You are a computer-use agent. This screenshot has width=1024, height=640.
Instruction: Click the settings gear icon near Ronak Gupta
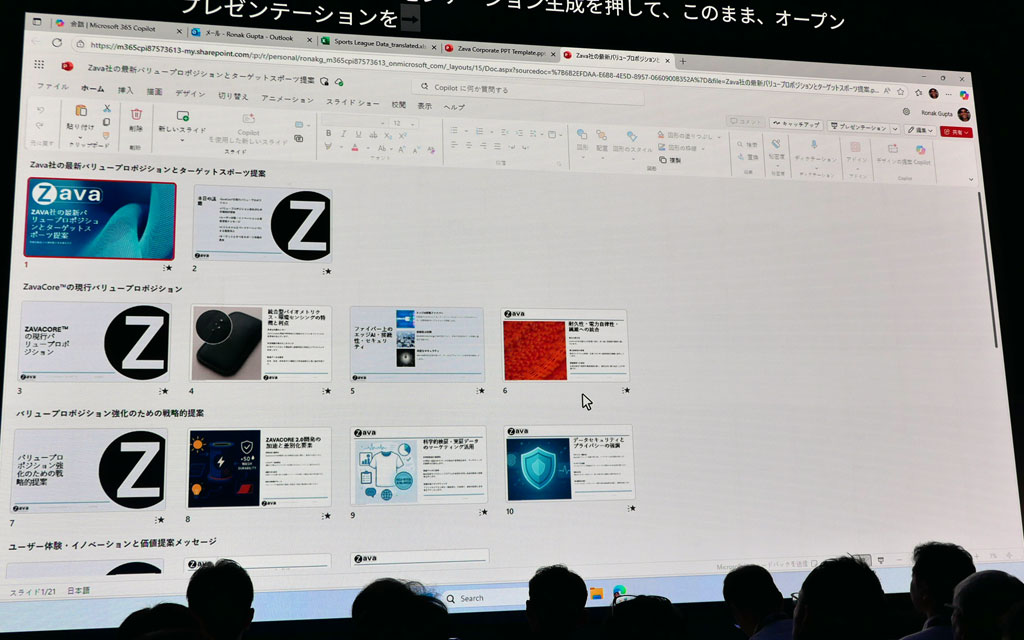906,112
